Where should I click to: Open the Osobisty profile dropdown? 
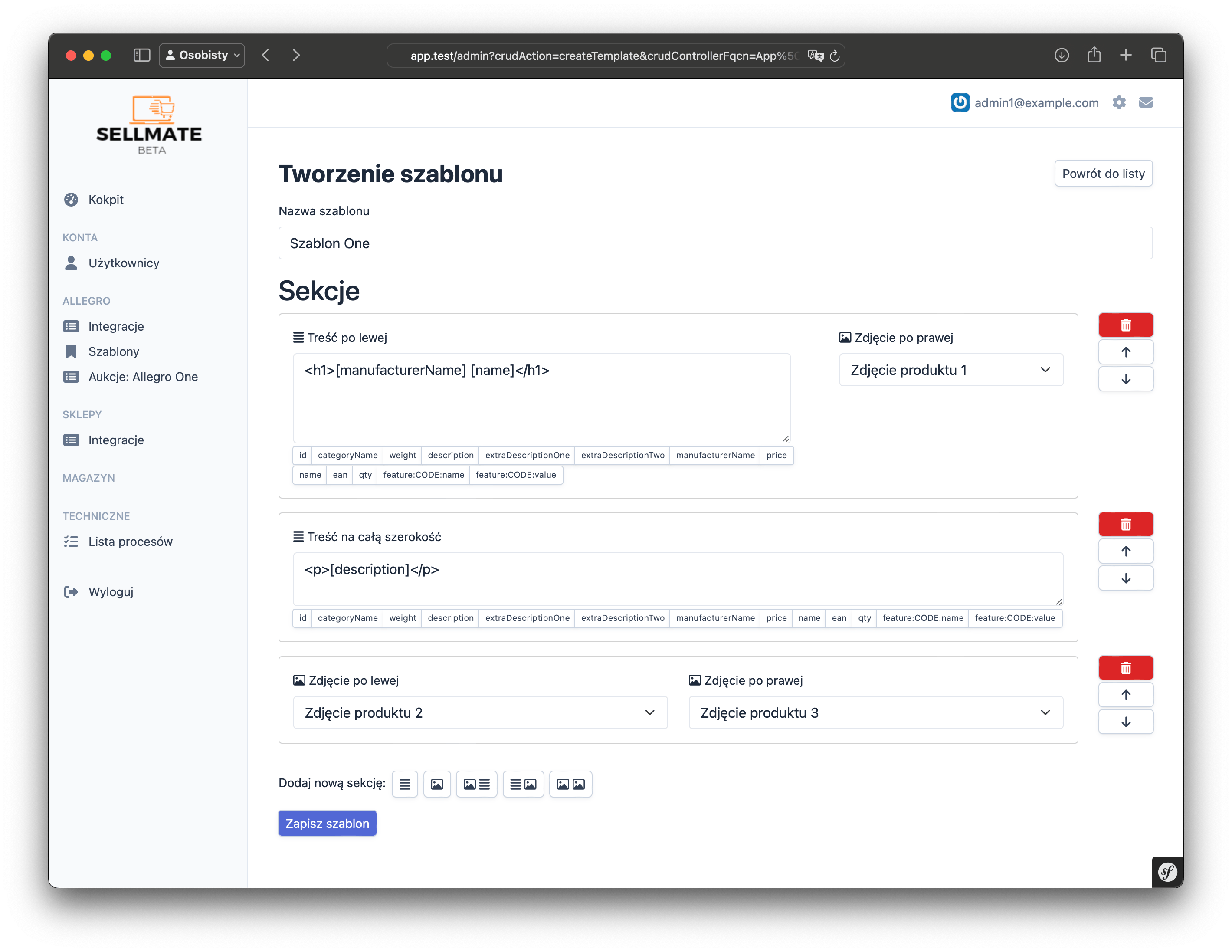coord(202,55)
